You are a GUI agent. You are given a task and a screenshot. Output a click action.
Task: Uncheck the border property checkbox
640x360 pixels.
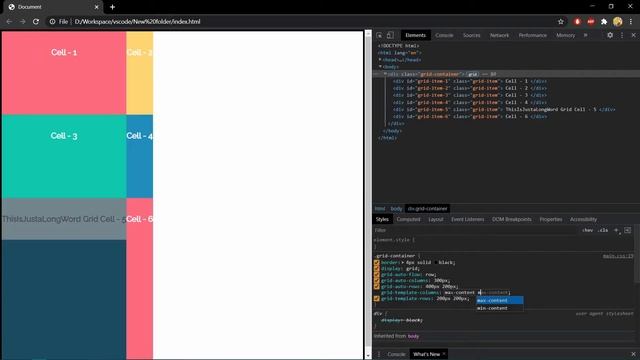(377, 262)
